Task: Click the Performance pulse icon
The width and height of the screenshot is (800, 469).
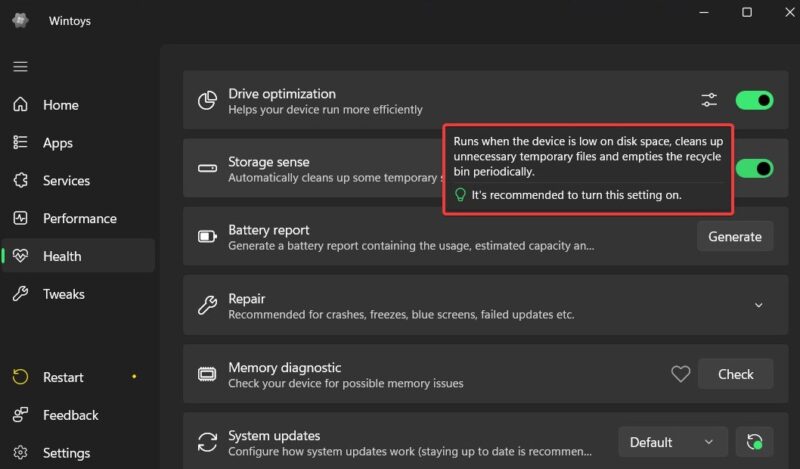Action: 20,218
